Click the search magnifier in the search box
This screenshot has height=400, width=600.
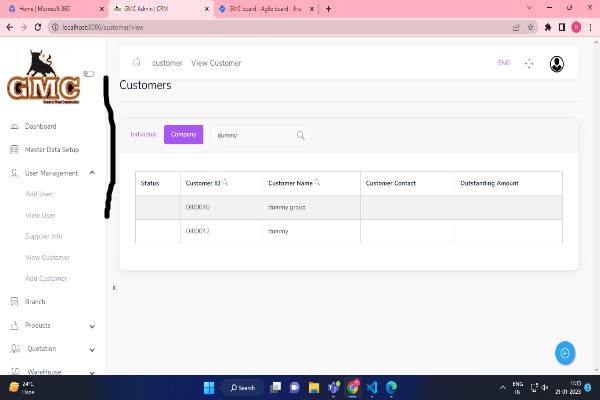point(300,135)
